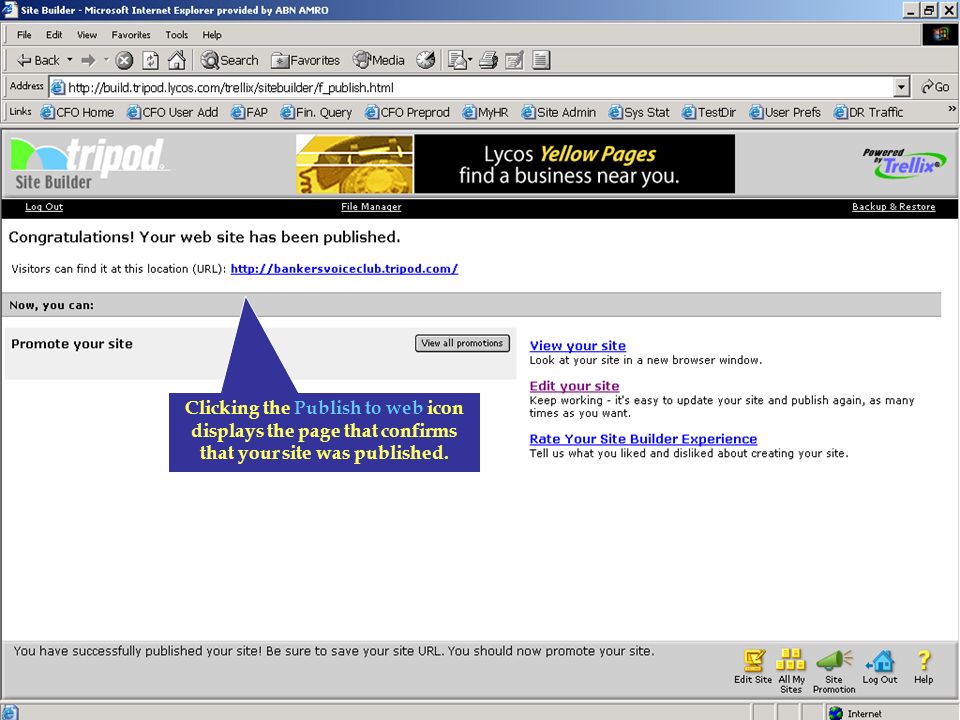Open the File Manager link

click(x=371, y=207)
